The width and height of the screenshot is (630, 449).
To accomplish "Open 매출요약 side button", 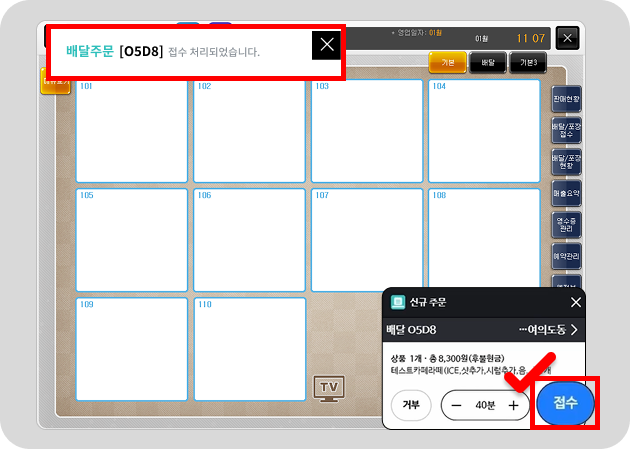I will pyautogui.click(x=566, y=193).
